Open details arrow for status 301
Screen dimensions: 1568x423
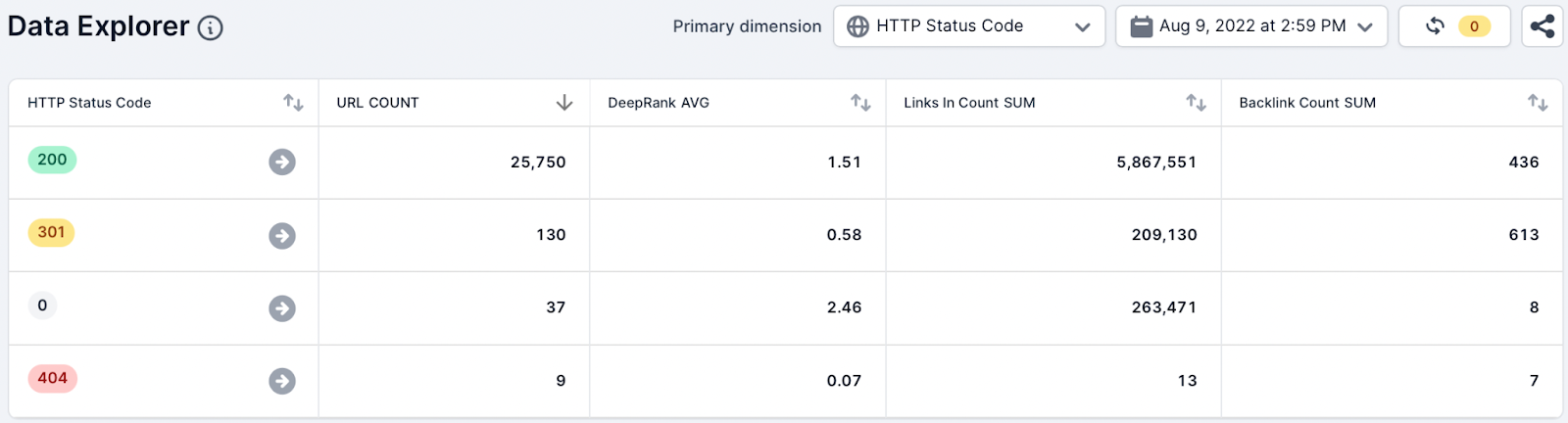tap(282, 235)
